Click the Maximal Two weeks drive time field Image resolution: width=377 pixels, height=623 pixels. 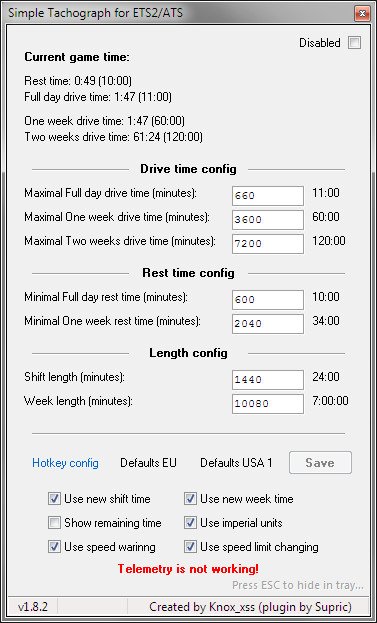268,244
